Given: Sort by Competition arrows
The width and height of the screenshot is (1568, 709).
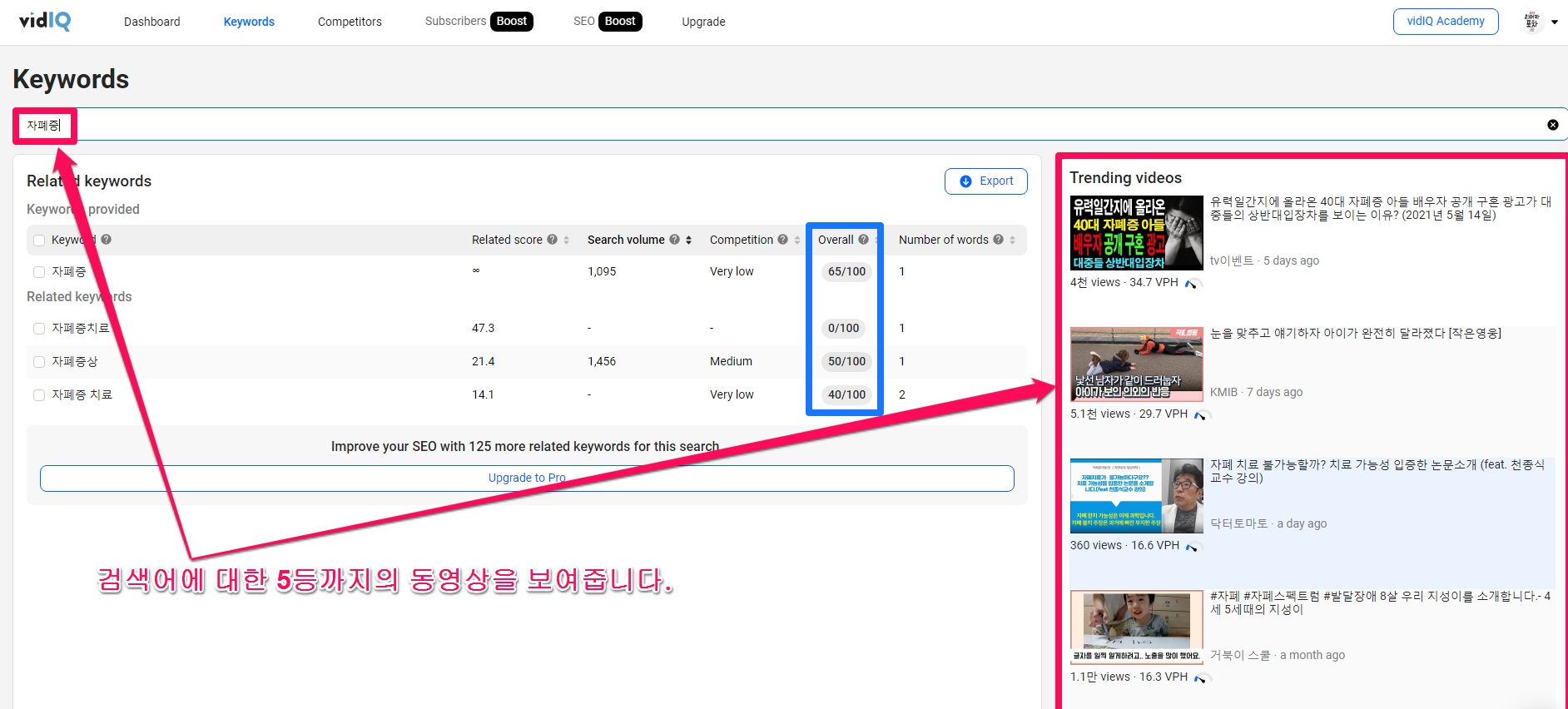Looking at the screenshot, I should (797, 240).
